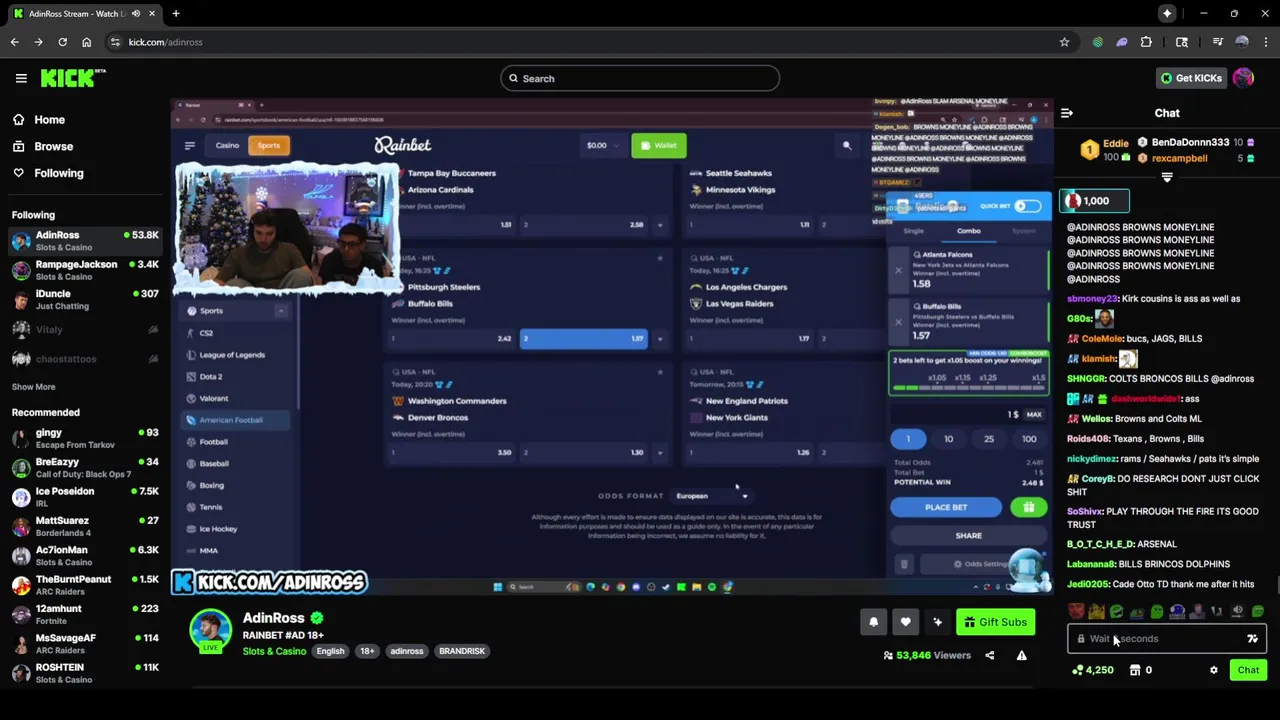Click the rexcampbell leaderboard entry
The width and height of the screenshot is (1280, 720).
(x=1196, y=158)
